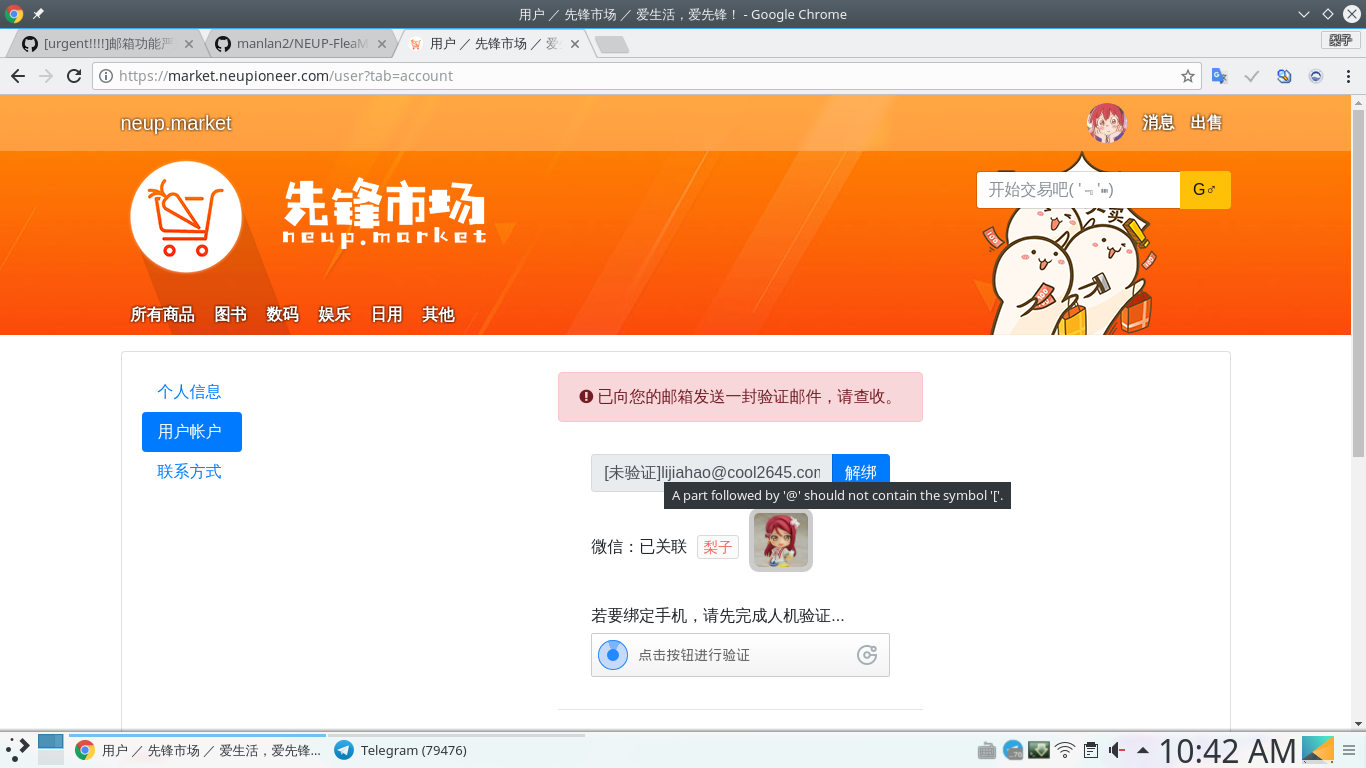This screenshot has width=1366, height=768.
Task: Open the 娱乐 category
Action: (x=334, y=314)
